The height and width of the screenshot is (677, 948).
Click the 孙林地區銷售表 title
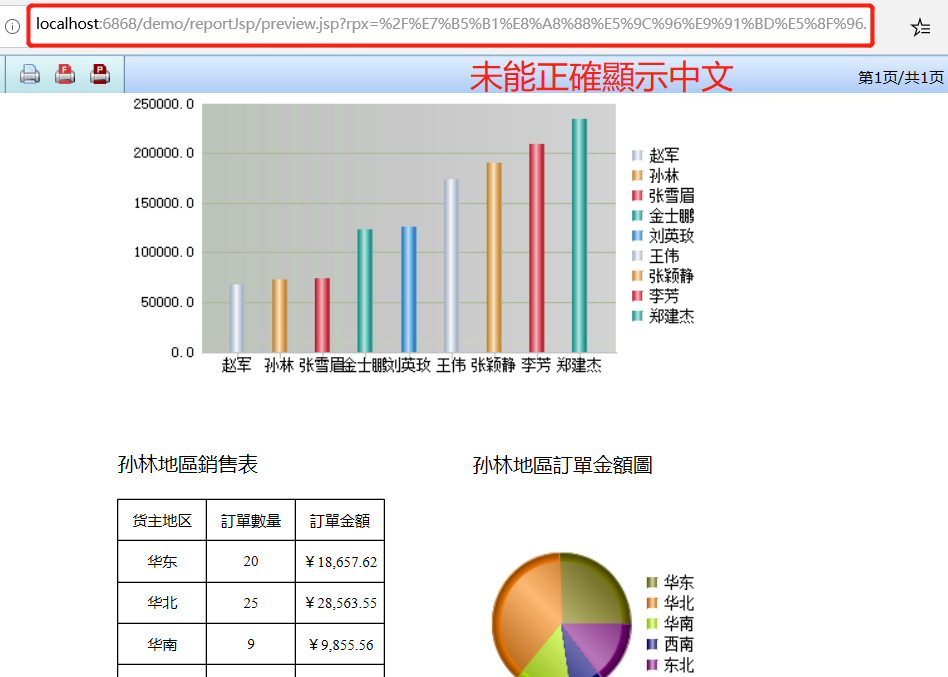(188, 465)
